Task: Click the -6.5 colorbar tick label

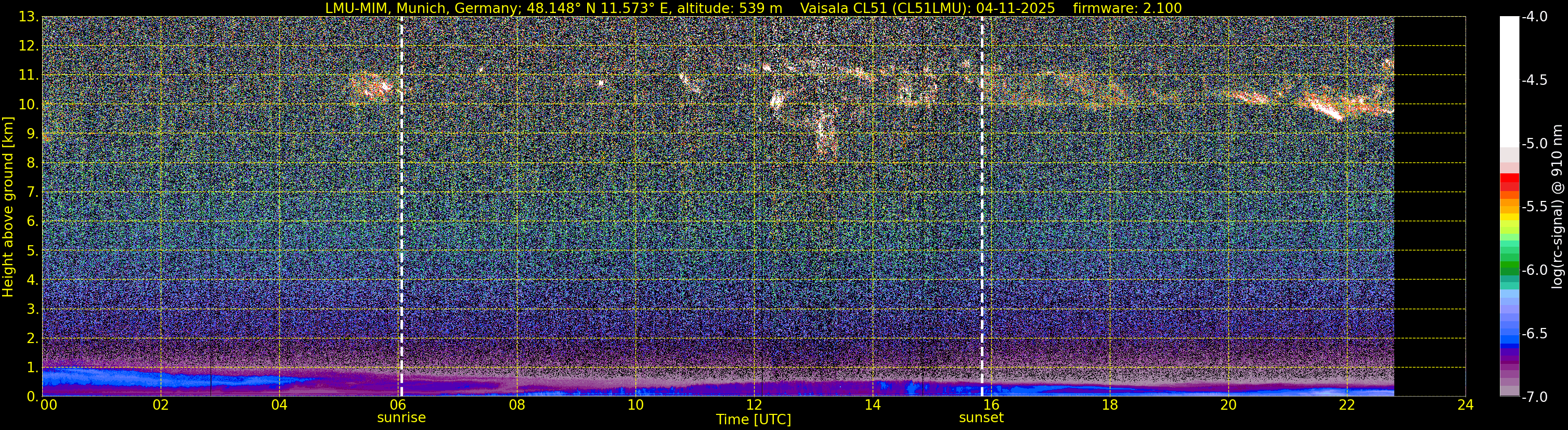Action: (1535, 334)
